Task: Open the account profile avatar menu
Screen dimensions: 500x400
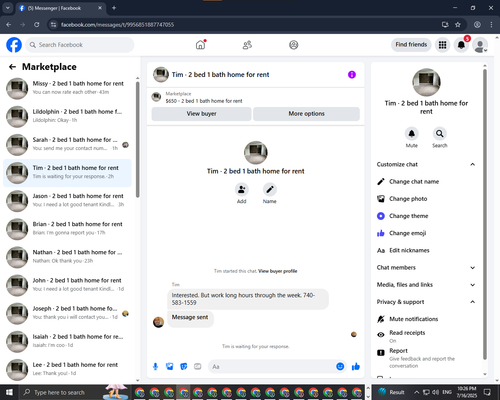Action: pos(480,45)
